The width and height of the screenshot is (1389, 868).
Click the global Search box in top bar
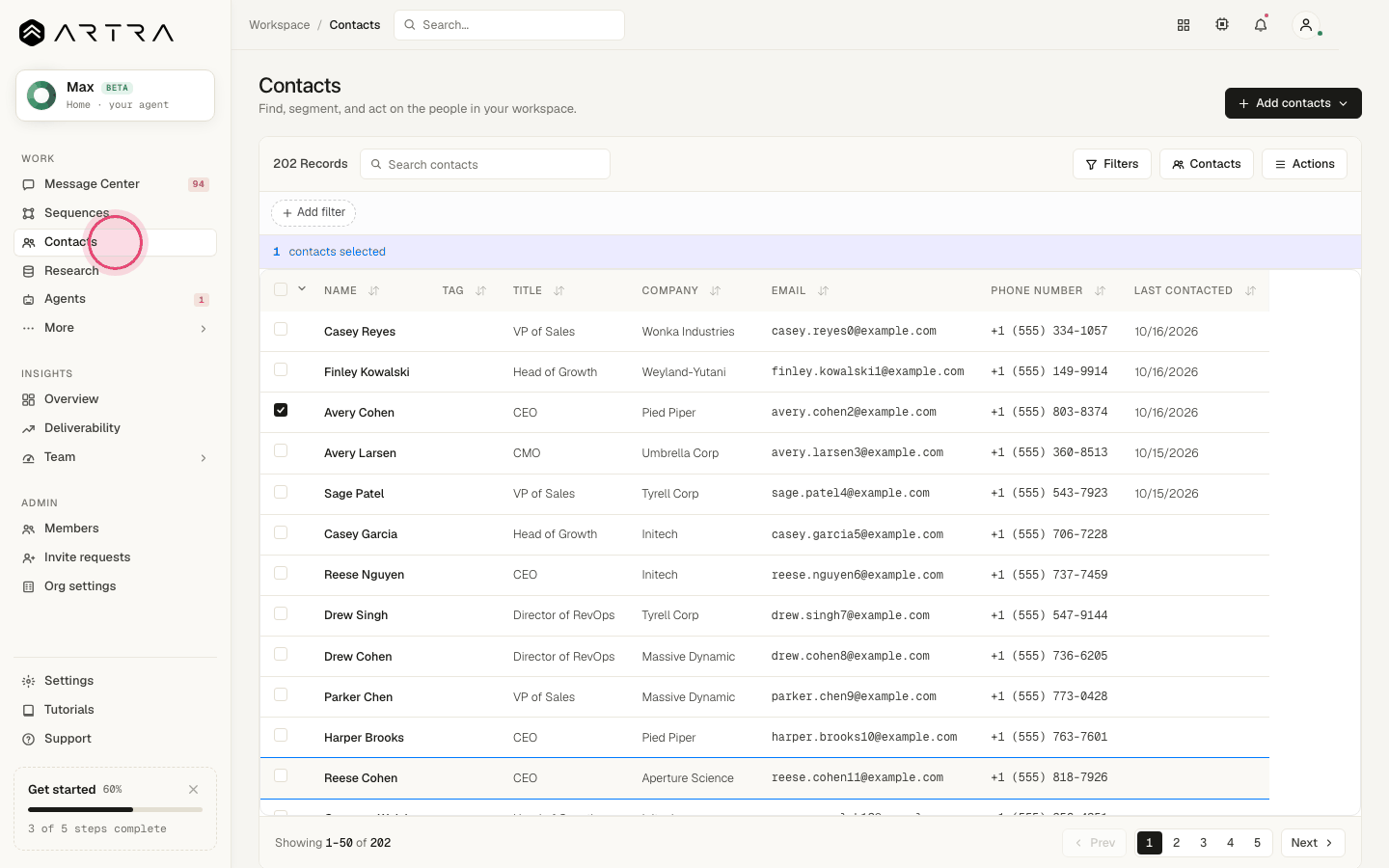509,25
